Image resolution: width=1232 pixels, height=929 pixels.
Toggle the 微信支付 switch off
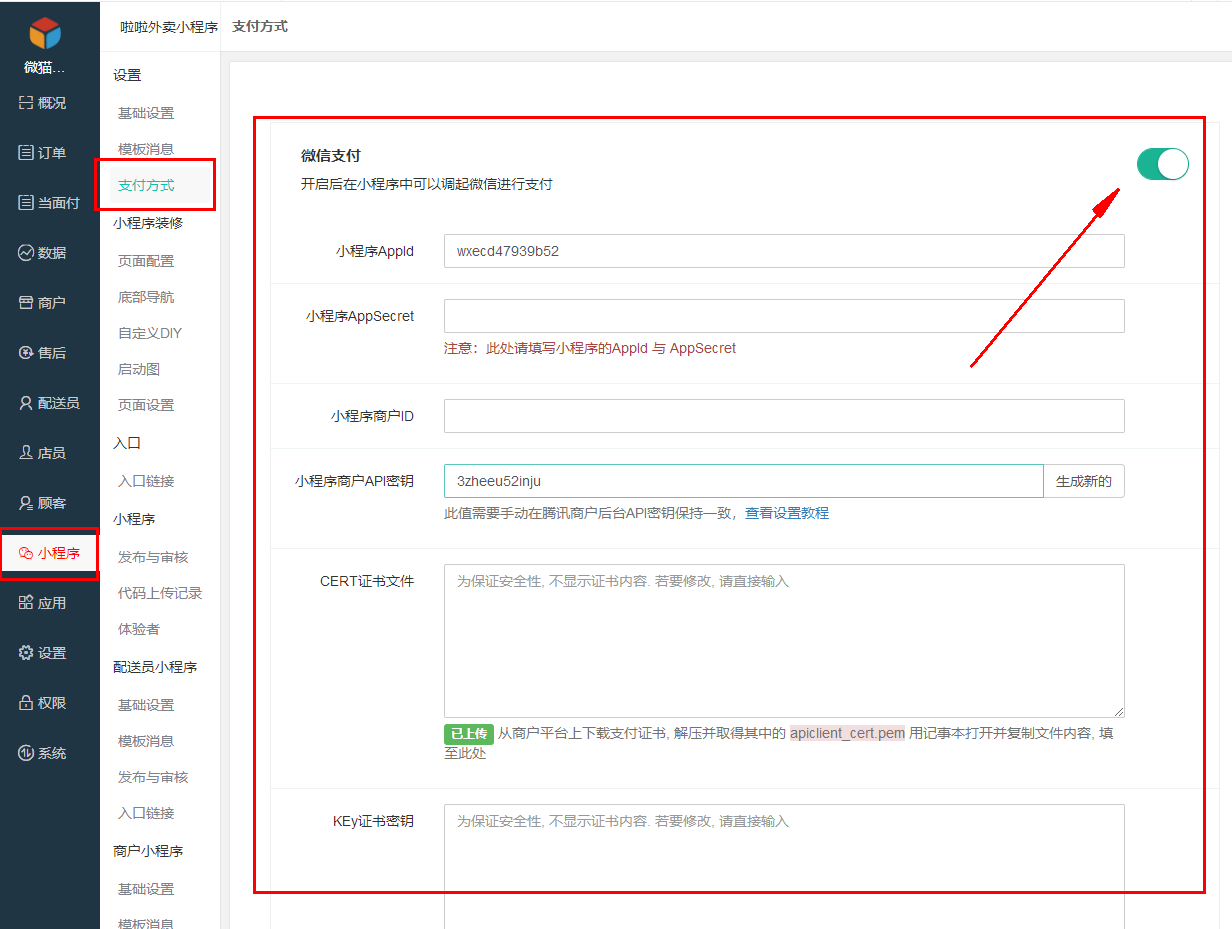point(1163,164)
